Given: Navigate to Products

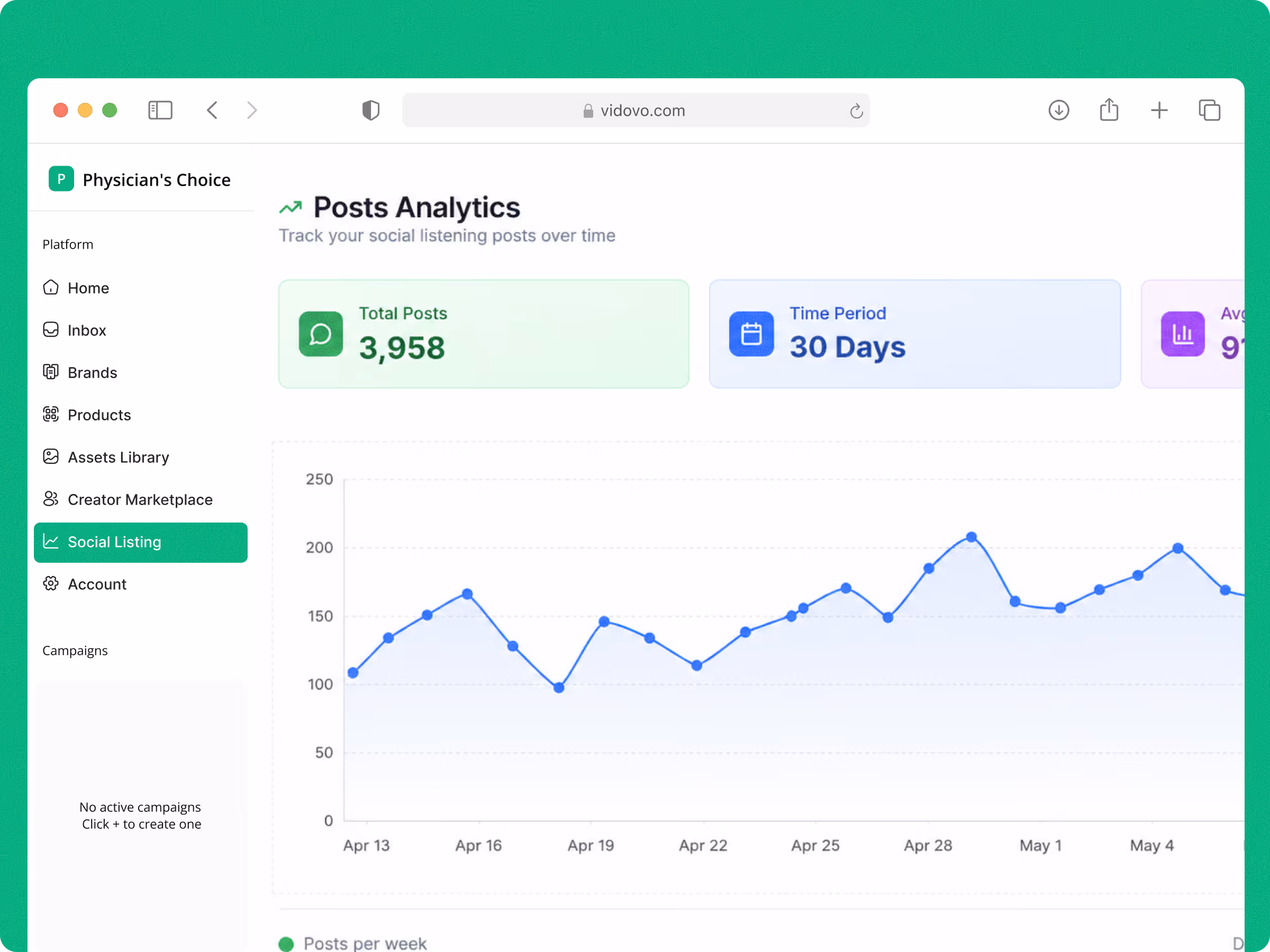Looking at the screenshot, I should pyautogui.click(x=141, y=415).
